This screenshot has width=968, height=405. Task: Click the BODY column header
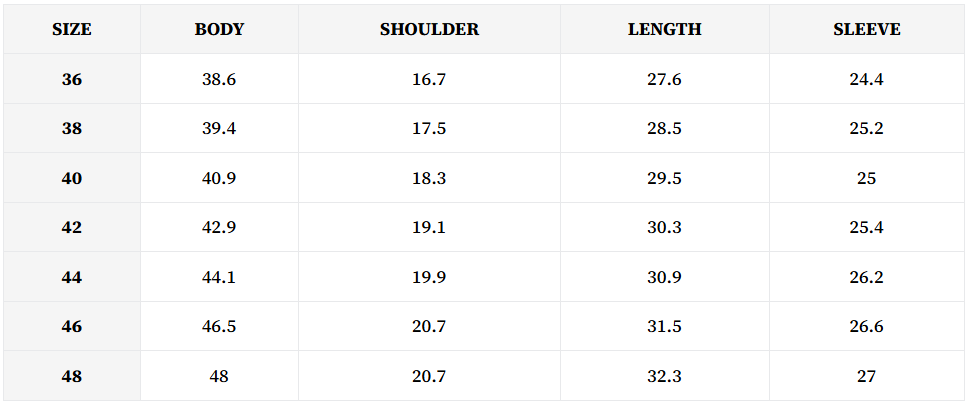pyautogui.click(x=219, y=30)
